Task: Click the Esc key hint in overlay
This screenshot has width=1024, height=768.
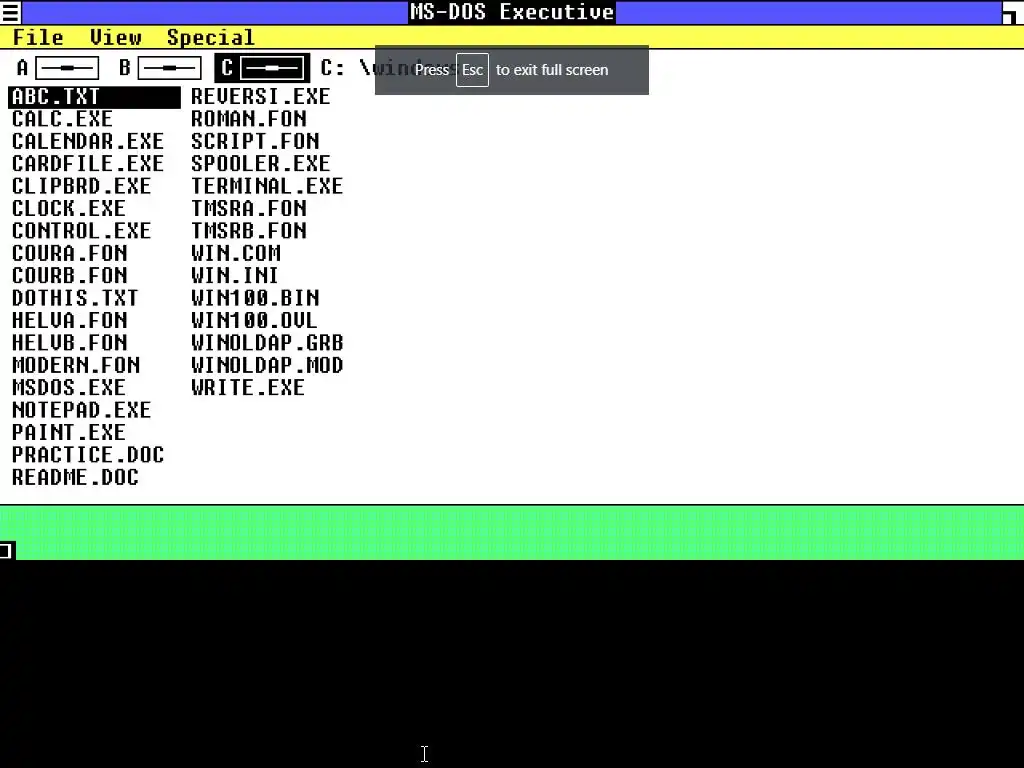Action: tap(472, 70)
